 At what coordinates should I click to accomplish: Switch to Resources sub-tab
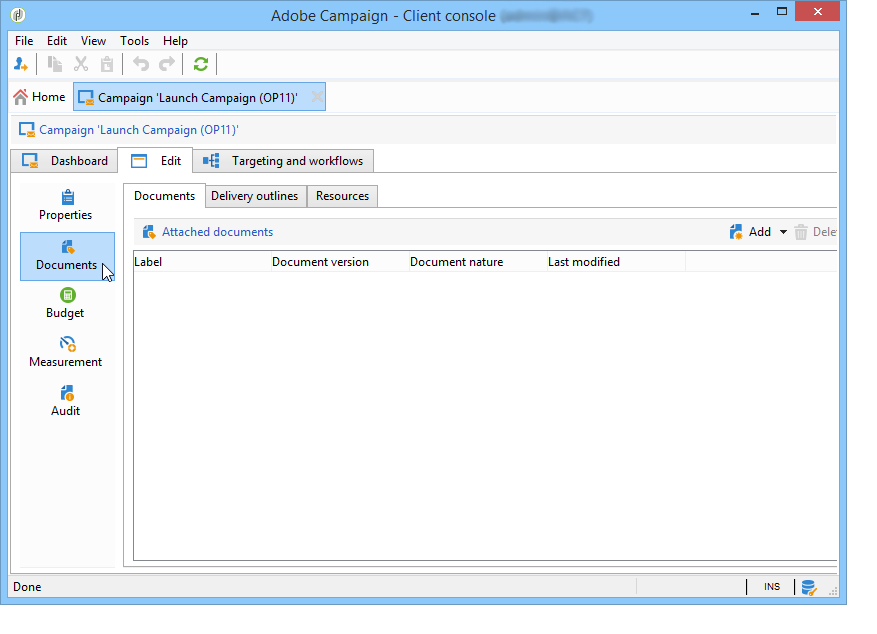pos(342,196)
